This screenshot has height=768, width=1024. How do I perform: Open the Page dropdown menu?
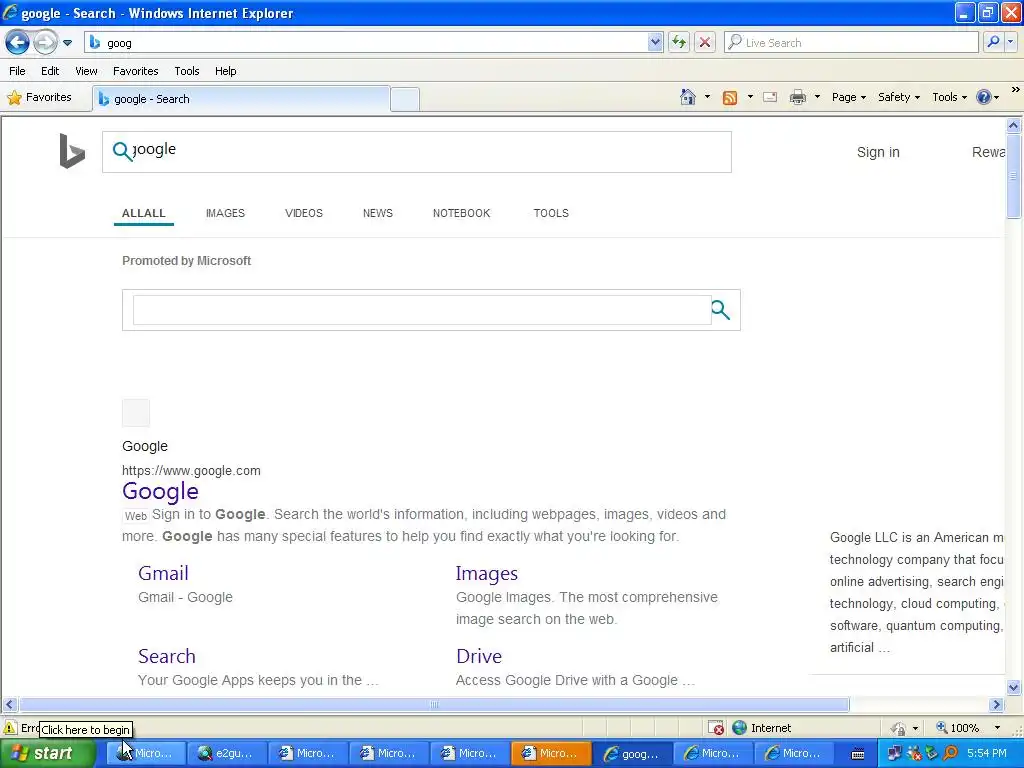coord(848,97)
